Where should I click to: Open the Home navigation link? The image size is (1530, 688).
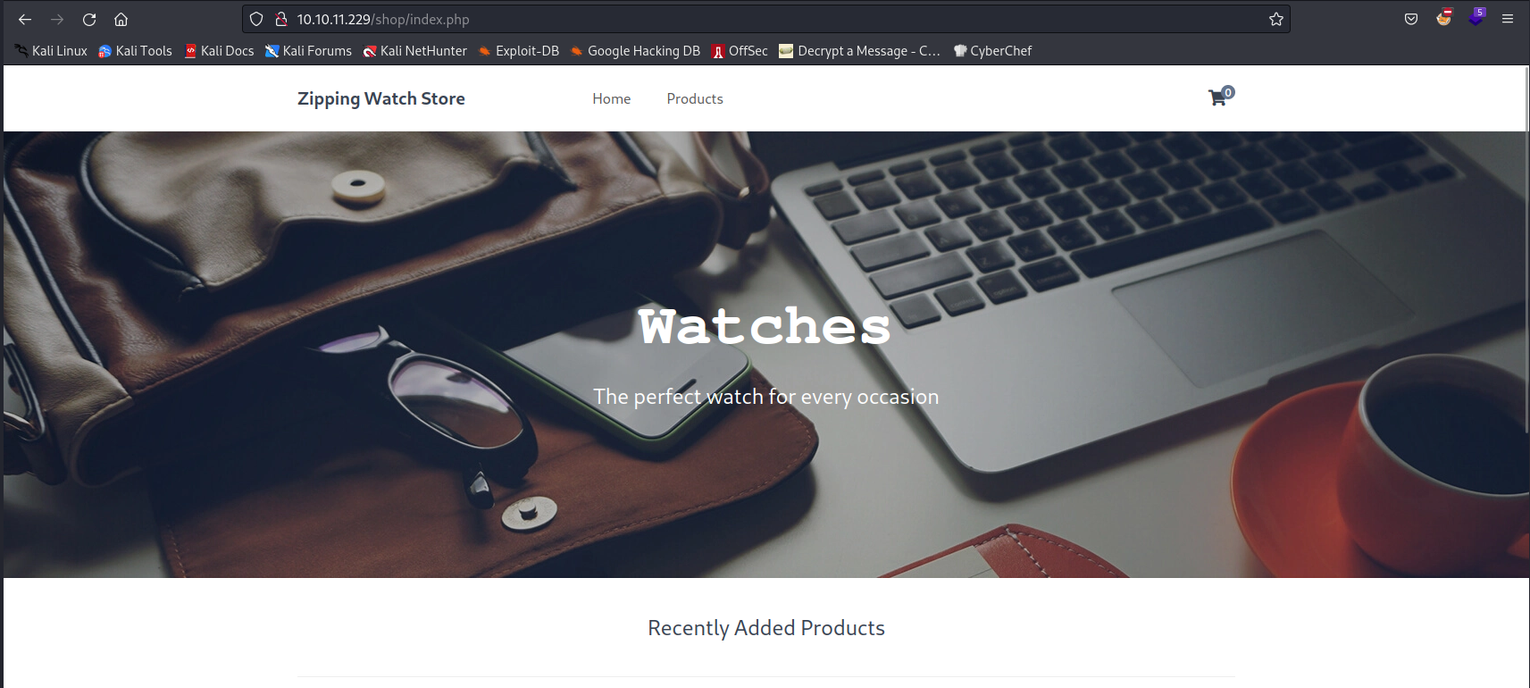(x=611, y=98)
